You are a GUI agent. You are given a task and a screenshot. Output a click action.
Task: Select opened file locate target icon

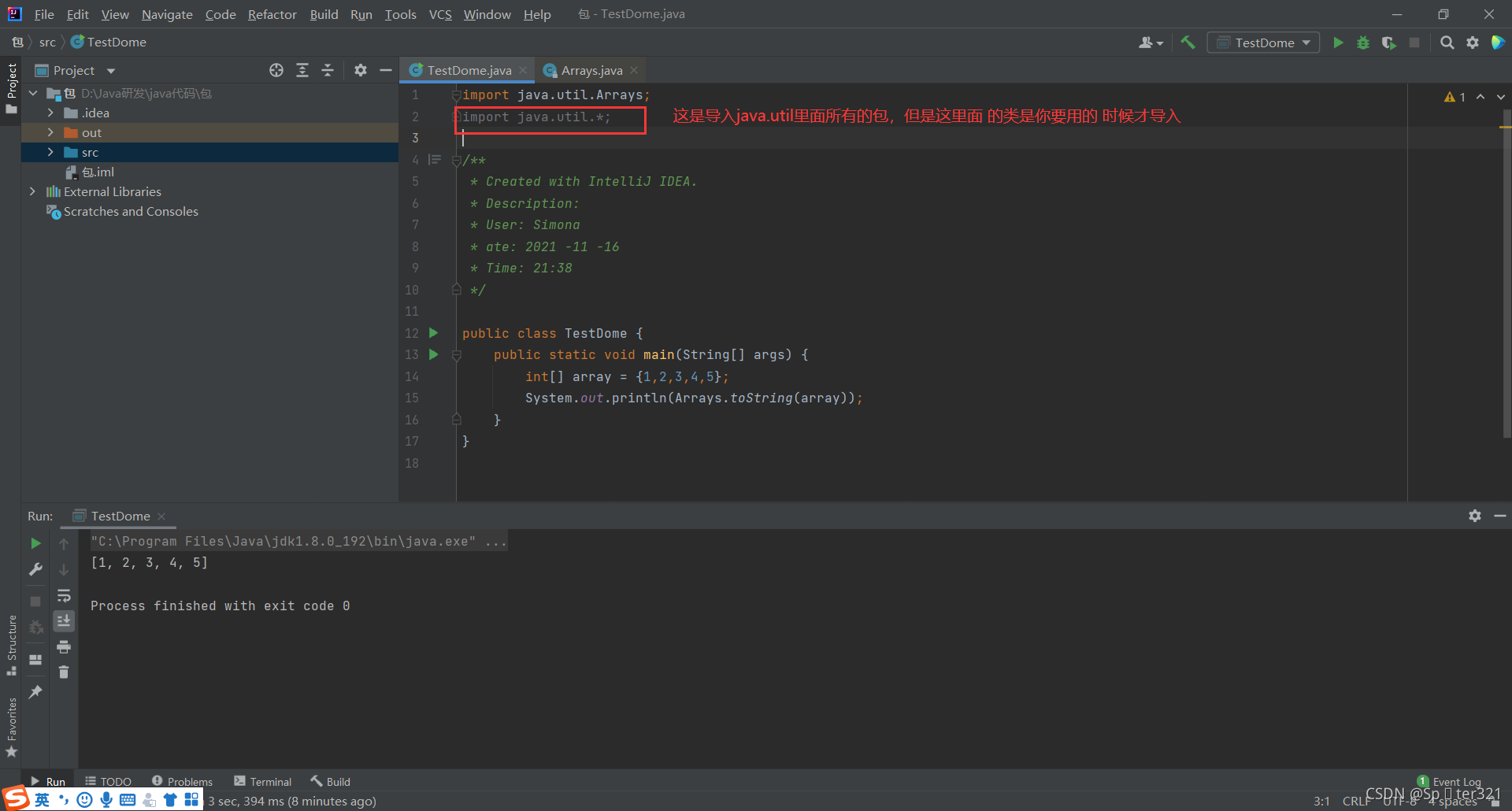[276, 70]
